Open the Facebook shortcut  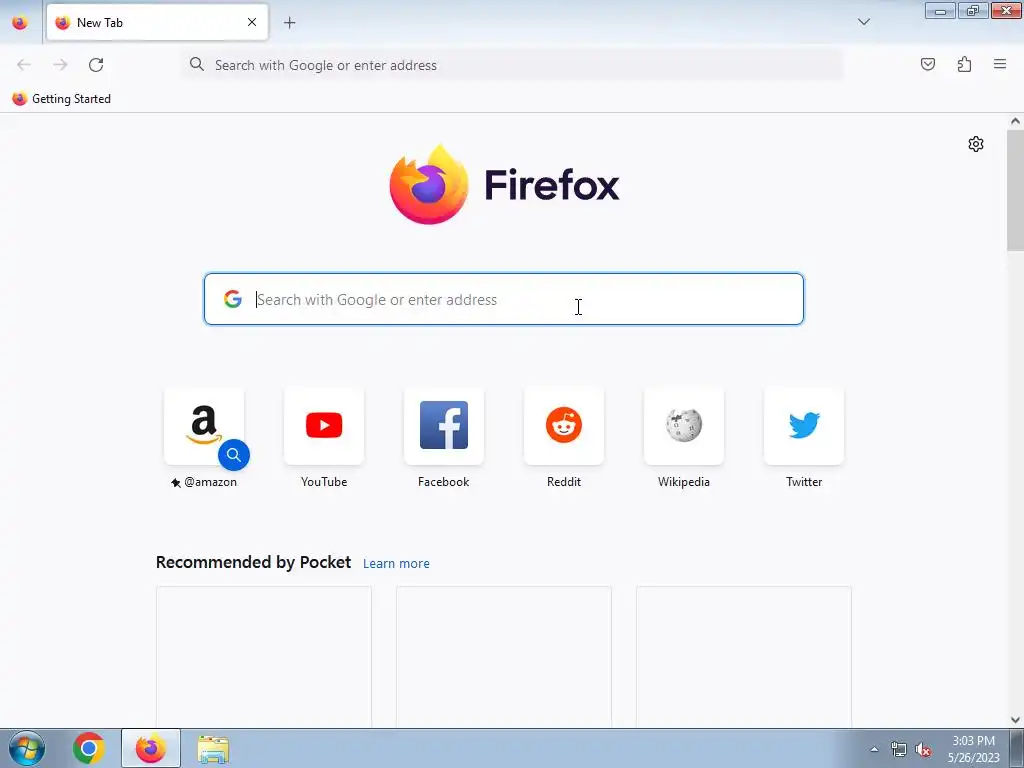tap(444, 426)
